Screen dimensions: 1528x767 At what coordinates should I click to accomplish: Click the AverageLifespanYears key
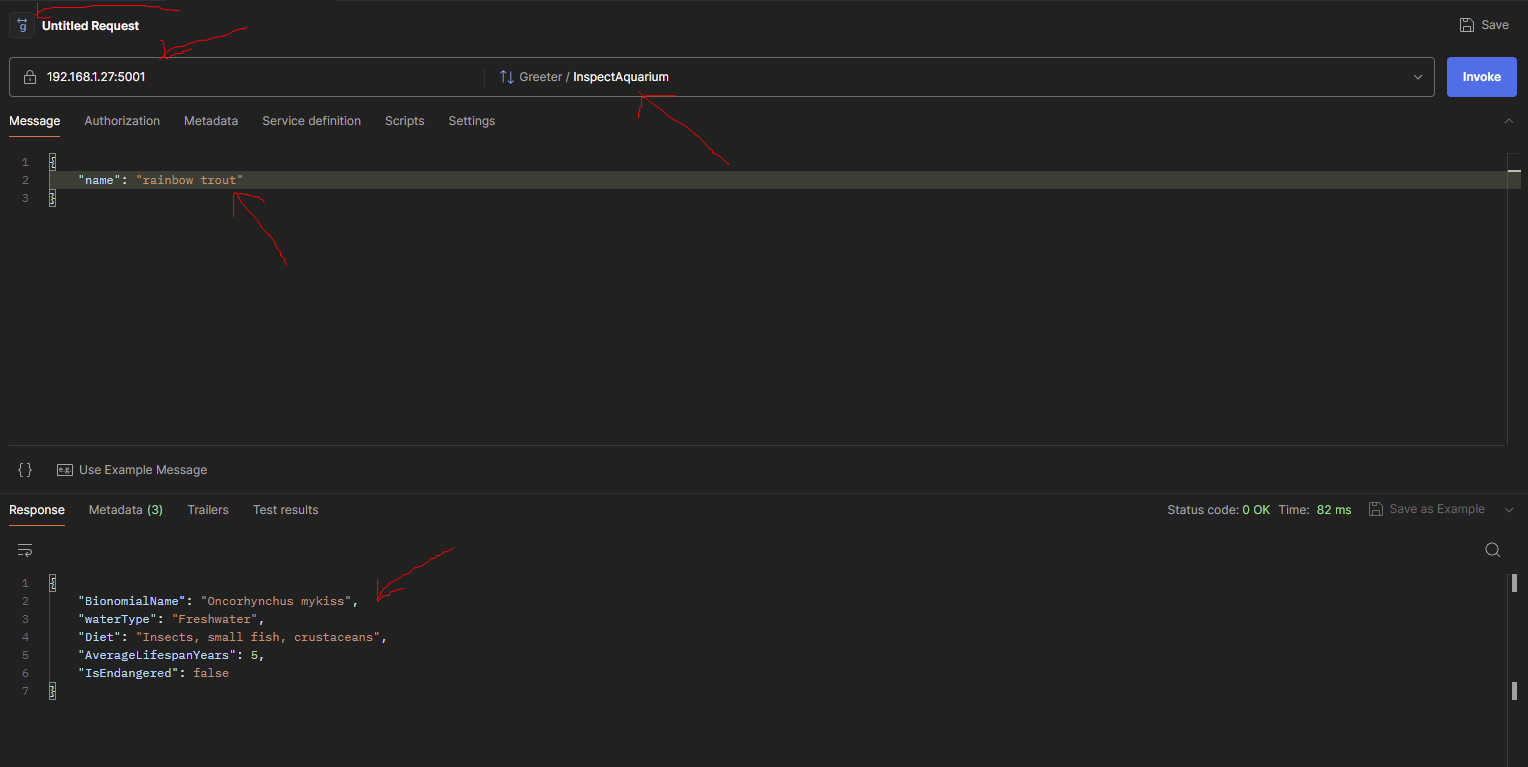tap(157, 655)
